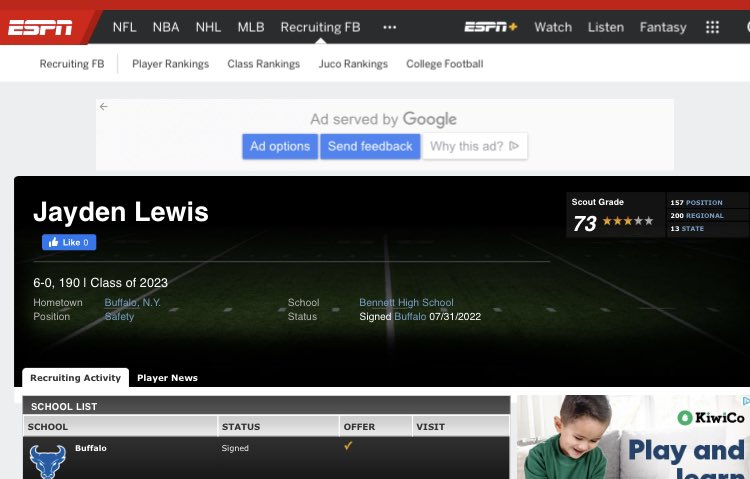Open the MLB menu

click(x=251, y=27)
